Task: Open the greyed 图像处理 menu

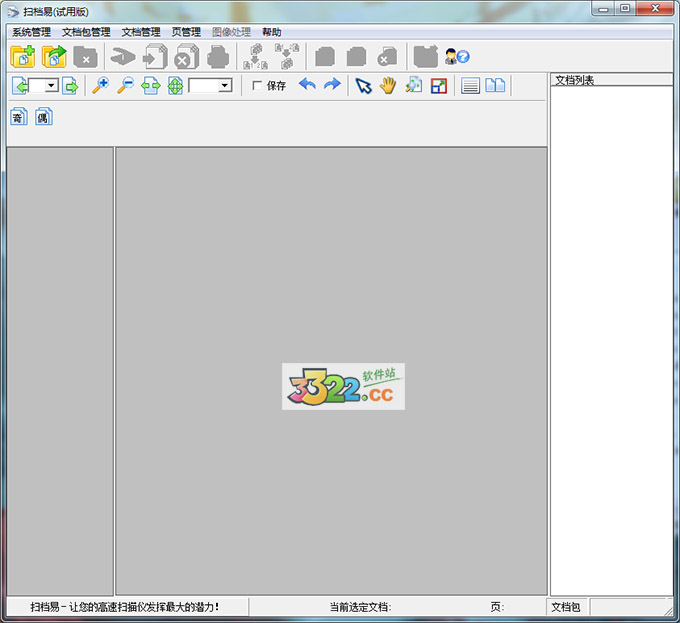Action: [x=232, y=32]
